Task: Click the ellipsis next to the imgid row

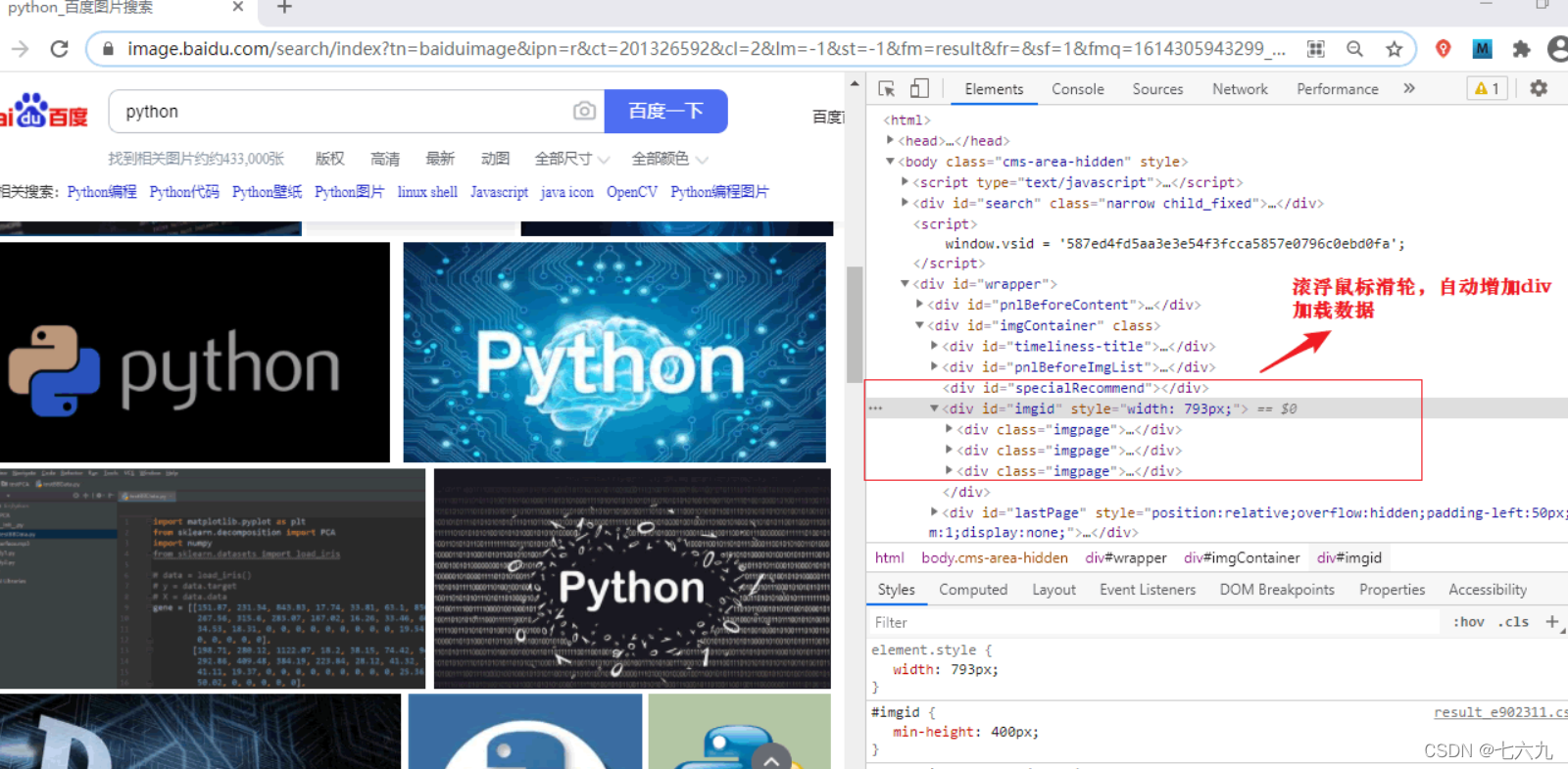Action: click(875, 409)
